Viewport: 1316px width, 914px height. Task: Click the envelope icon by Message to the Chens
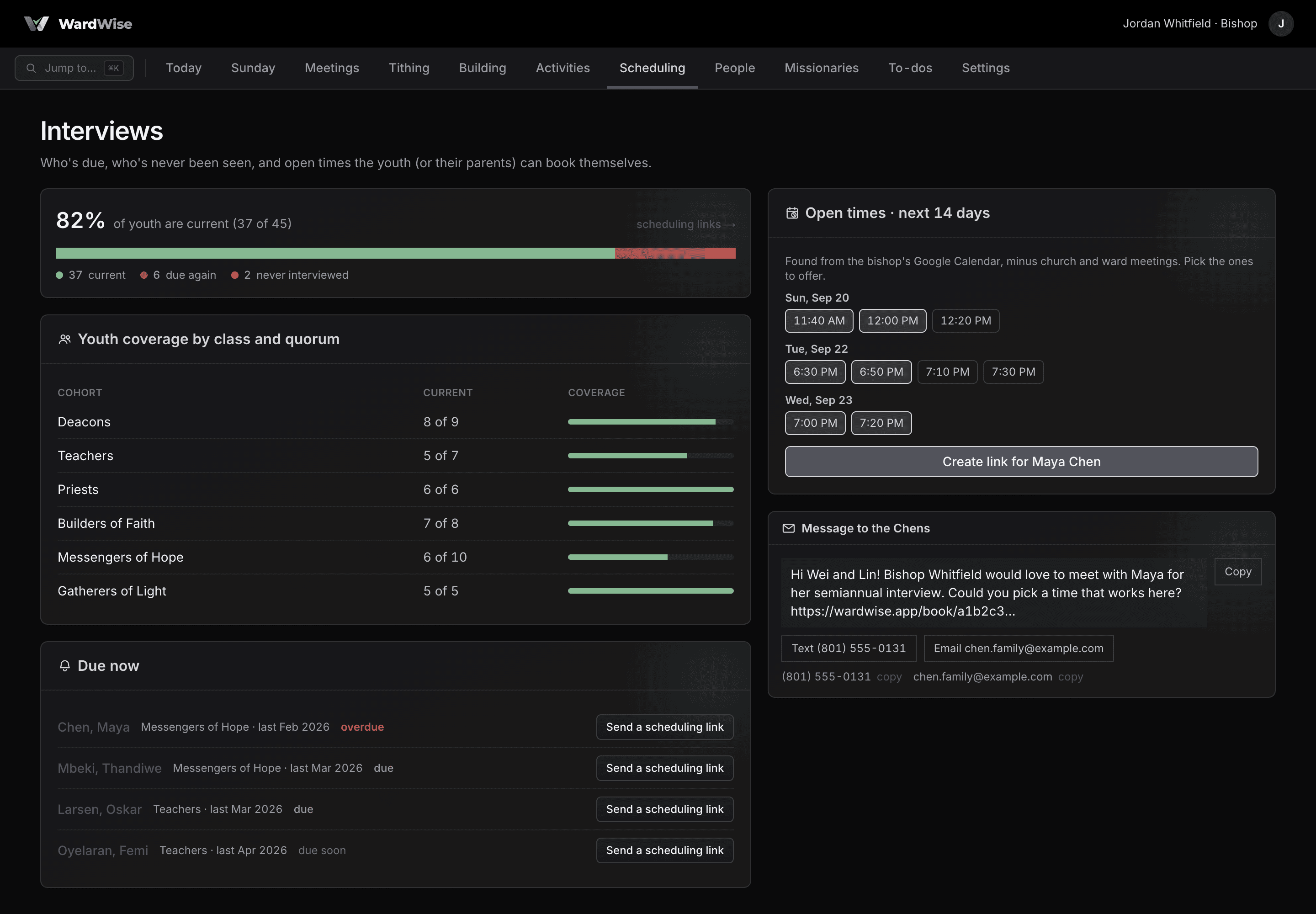(x=789, y=528)
